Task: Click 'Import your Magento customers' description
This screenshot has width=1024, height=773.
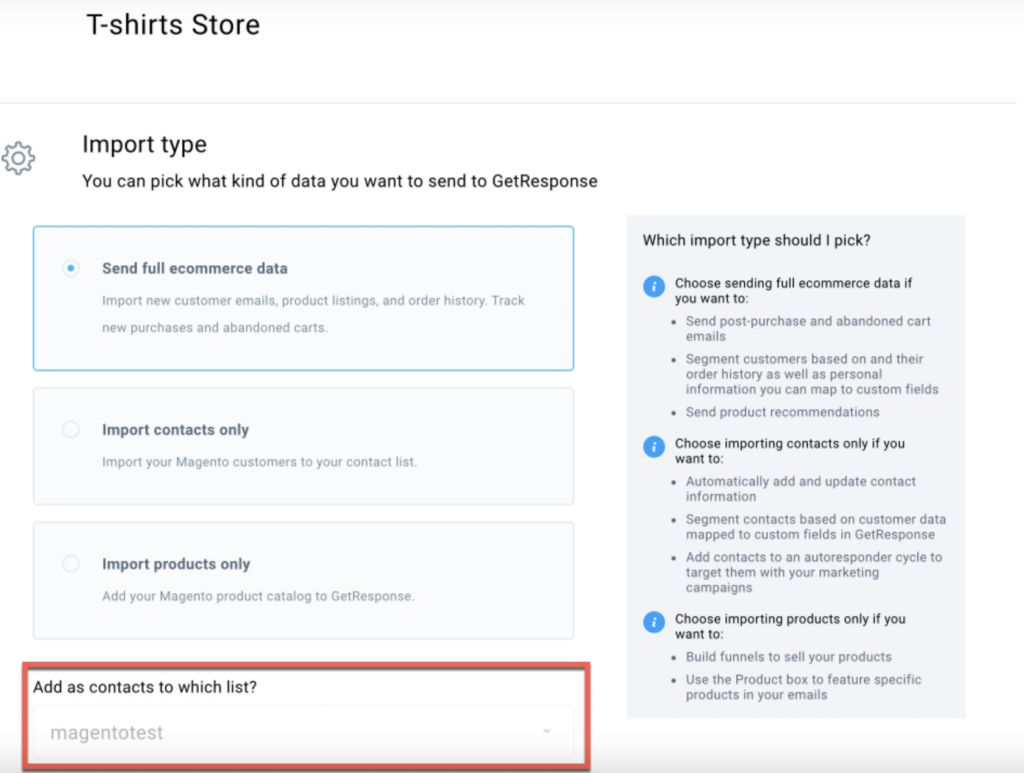Action: coord(259,462)
